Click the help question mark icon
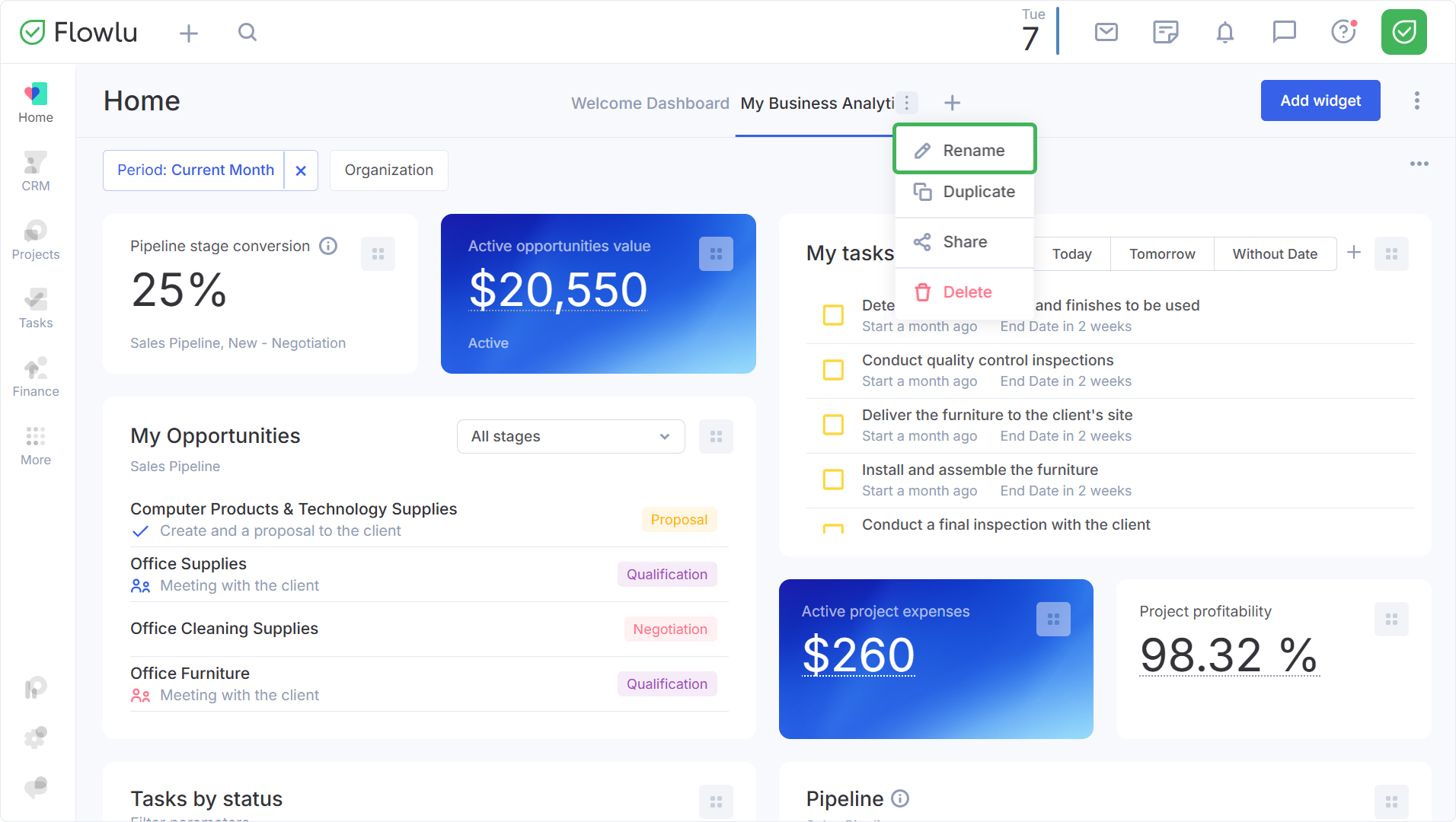The width and height of the screenshot is (1456, 822). 1343,32
